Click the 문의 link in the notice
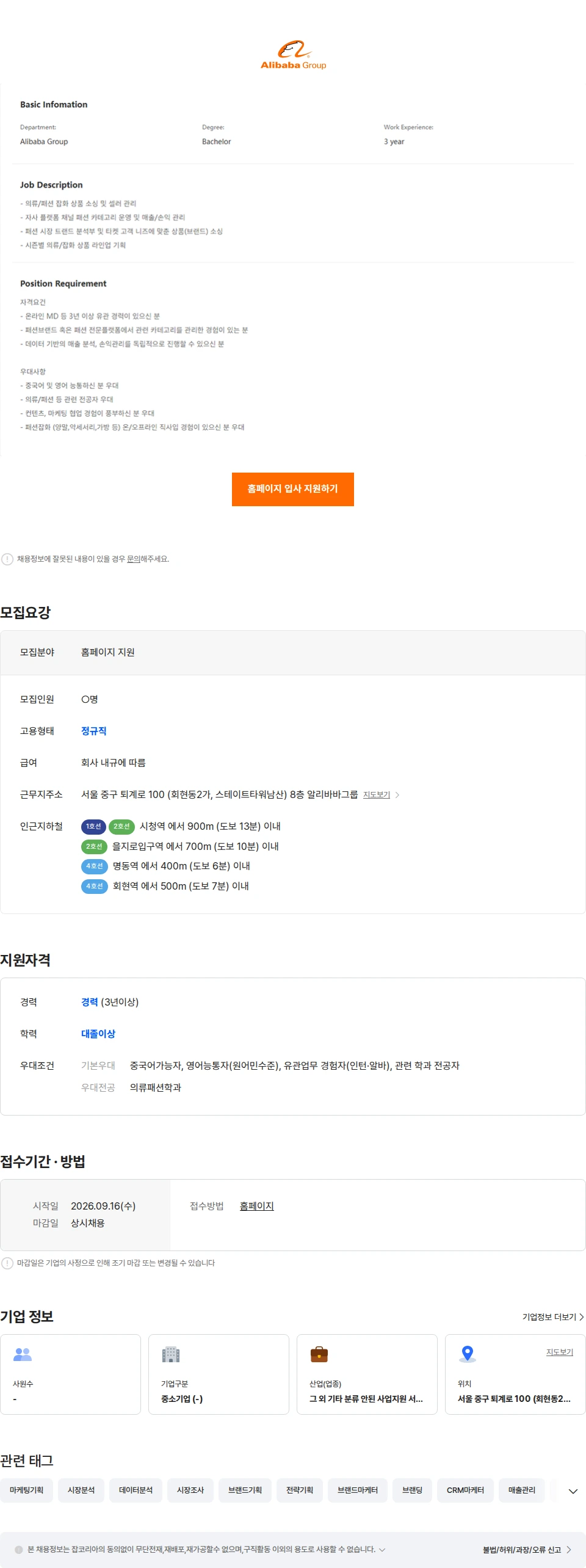Image resolution: width=586 pixels, height=1568 pixels. (x=133, y=559)
